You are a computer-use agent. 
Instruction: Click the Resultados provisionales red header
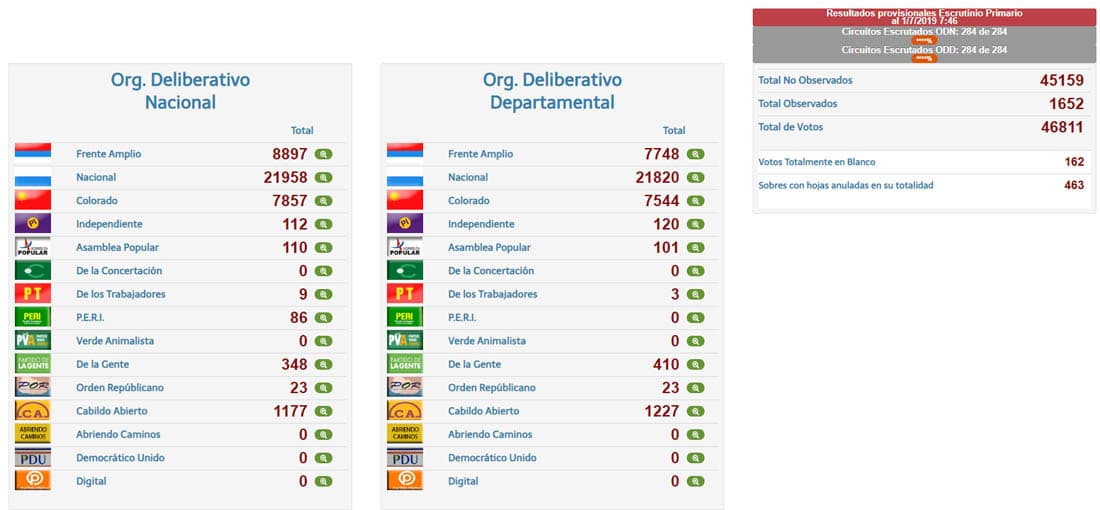click(x=924, y=17)
